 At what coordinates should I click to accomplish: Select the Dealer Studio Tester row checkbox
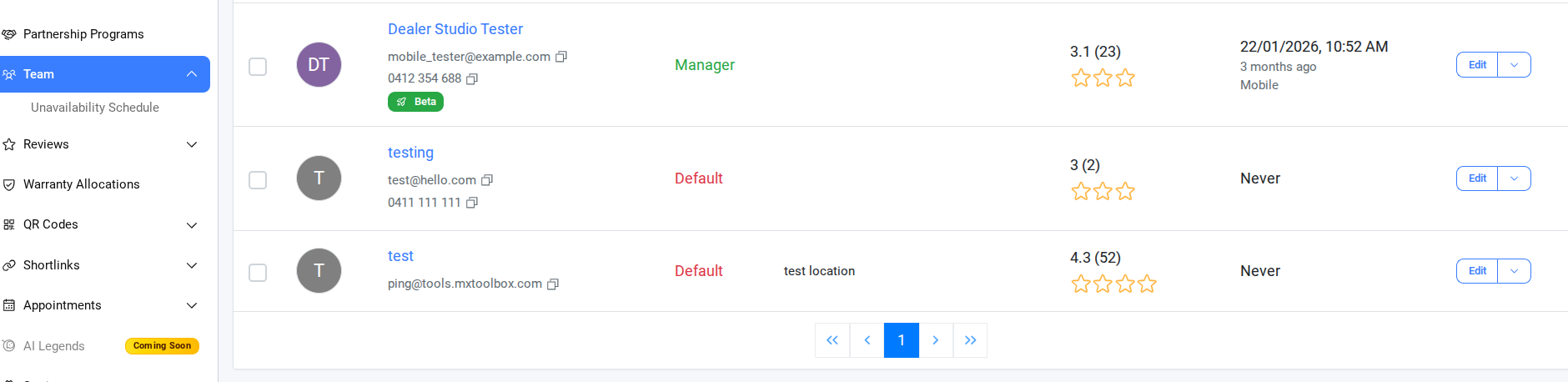click(258, 67)
